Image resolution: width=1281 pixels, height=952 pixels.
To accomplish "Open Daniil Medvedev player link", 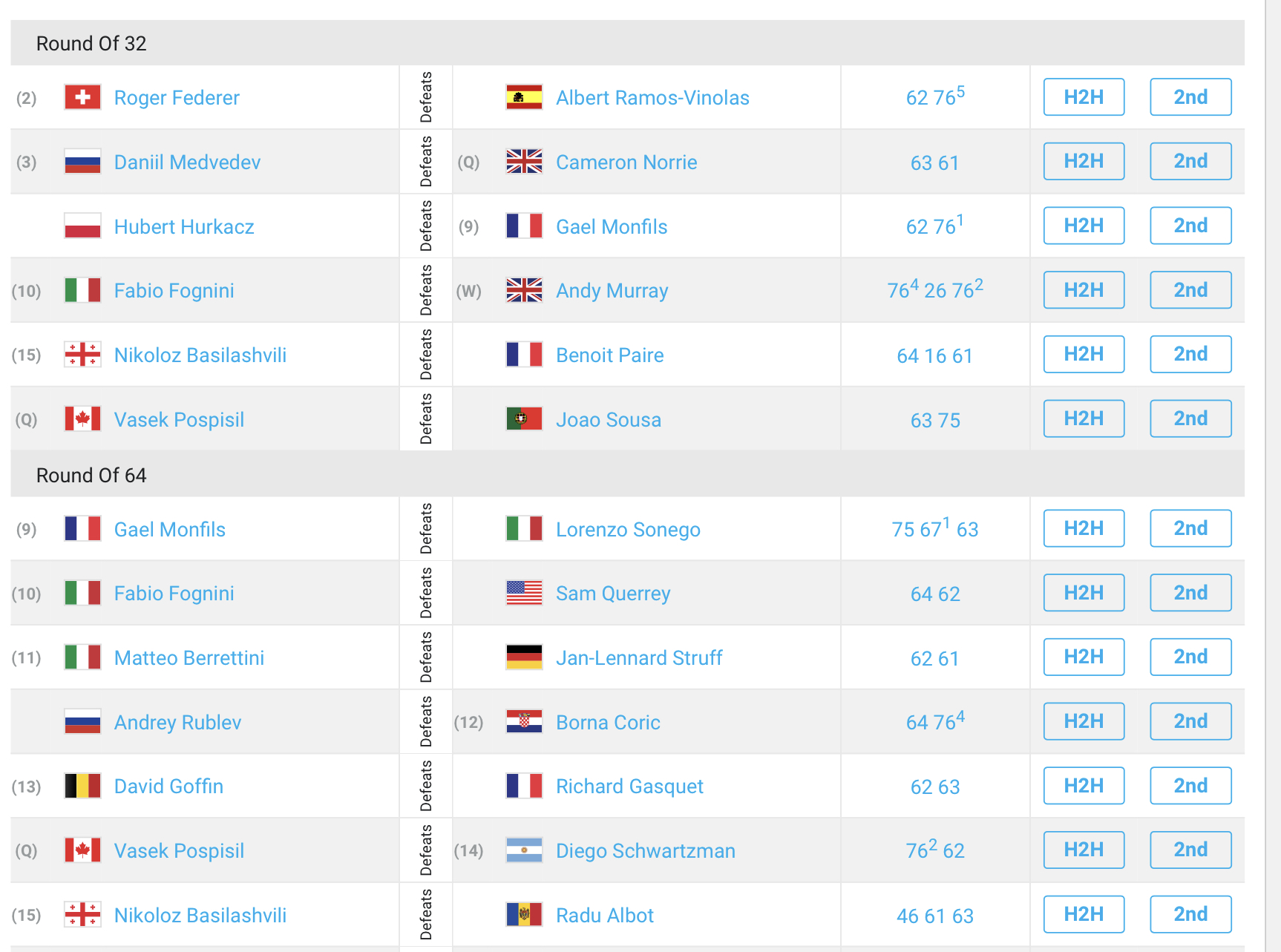I will tap(188, 163).
